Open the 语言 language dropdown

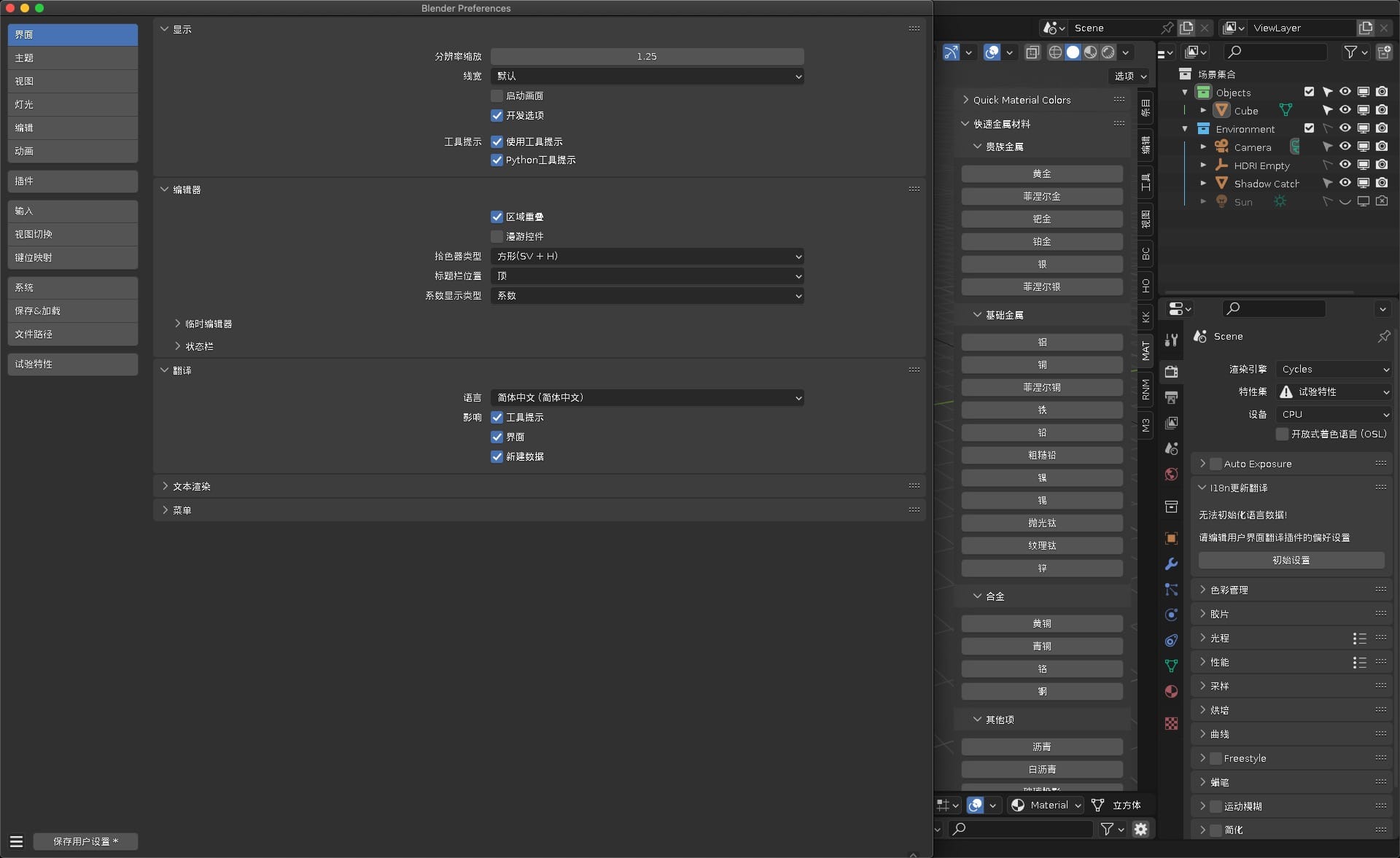pos(647,398)
